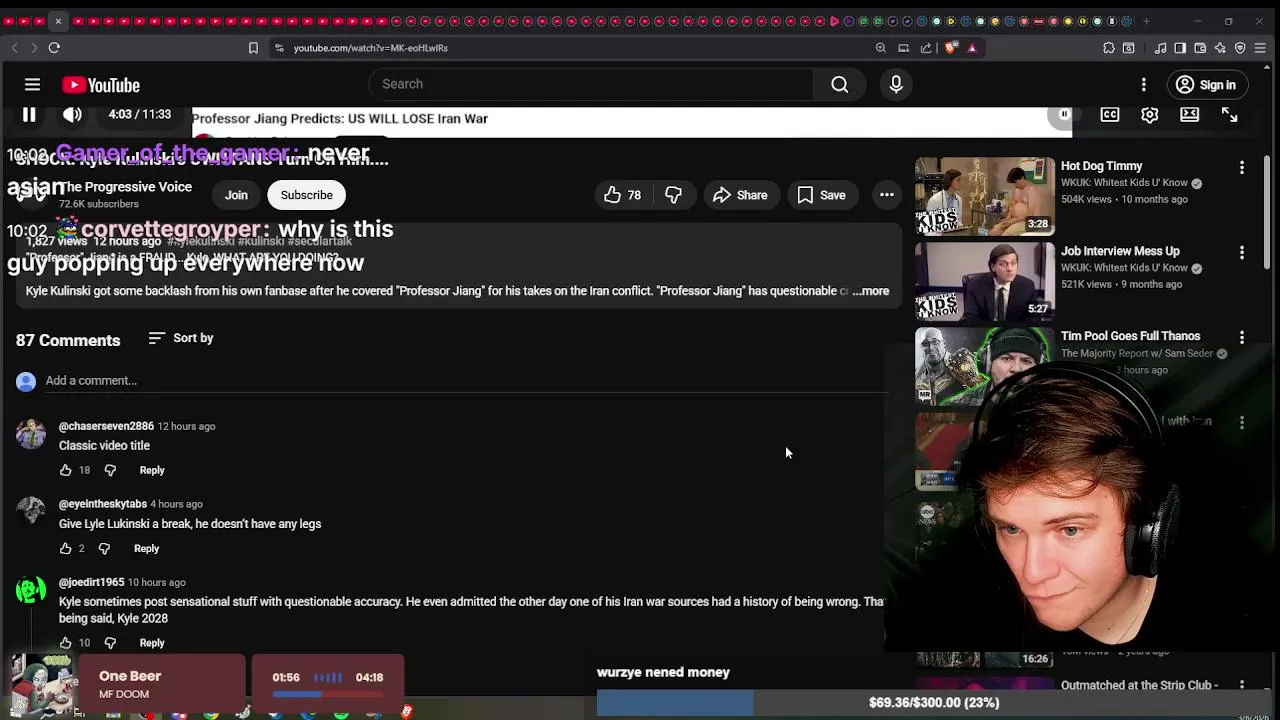Reload the page in the browser
Screen dimensions: 1280x720
click(x=54, y=47)
